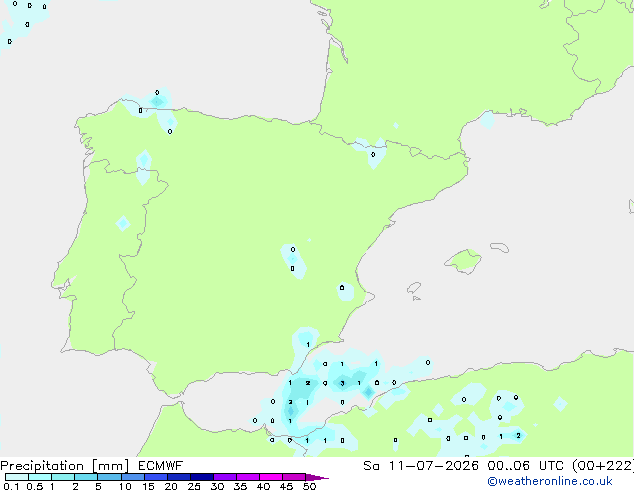Click the 25–30 mm dark blue swatch

click(x=202, y=477)
